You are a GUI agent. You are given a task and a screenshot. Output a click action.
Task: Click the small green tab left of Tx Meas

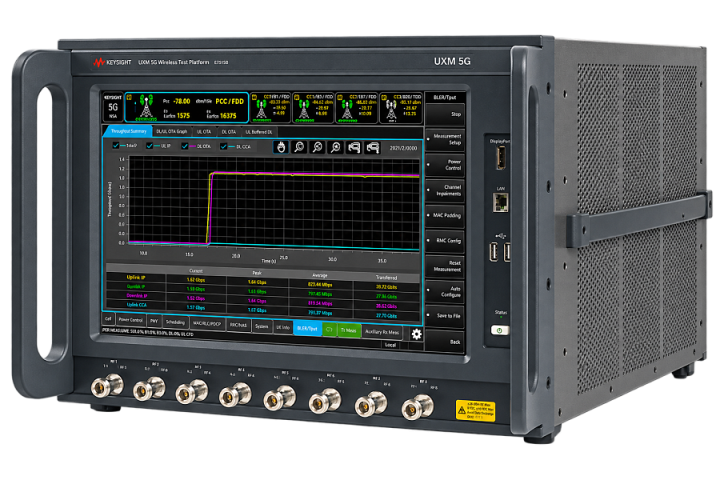[329, 329]
